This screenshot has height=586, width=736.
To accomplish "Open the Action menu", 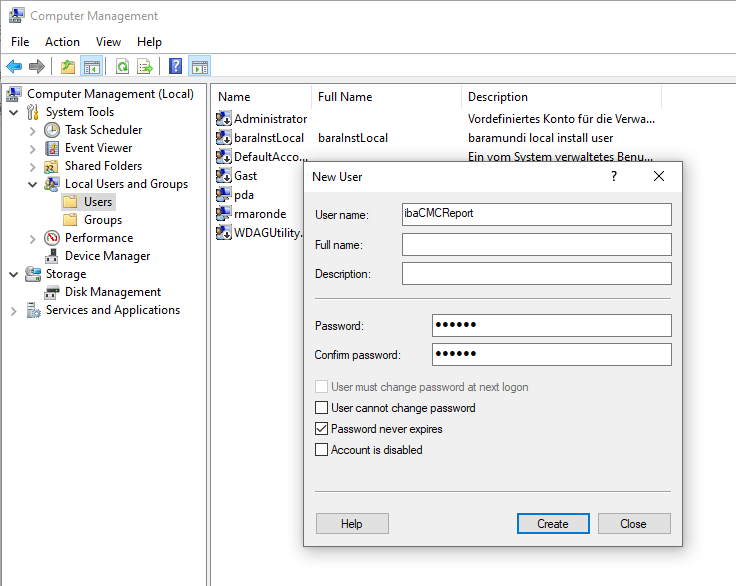I will [x=62, y=42].
